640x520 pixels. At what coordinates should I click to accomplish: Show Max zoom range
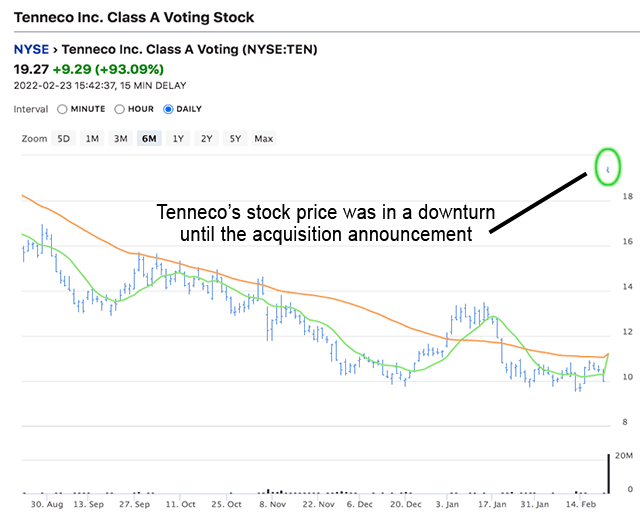point(264,139)
